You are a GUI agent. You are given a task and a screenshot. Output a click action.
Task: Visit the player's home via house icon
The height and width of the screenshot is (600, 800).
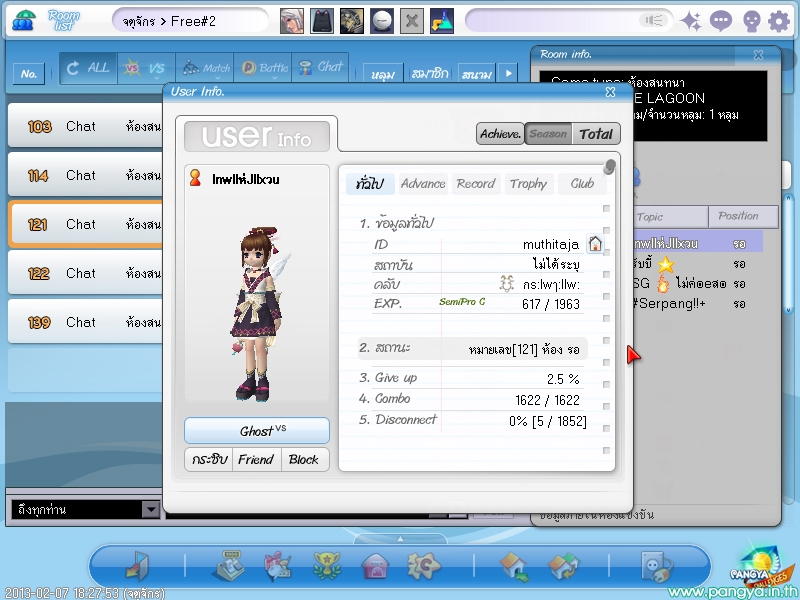595,244
